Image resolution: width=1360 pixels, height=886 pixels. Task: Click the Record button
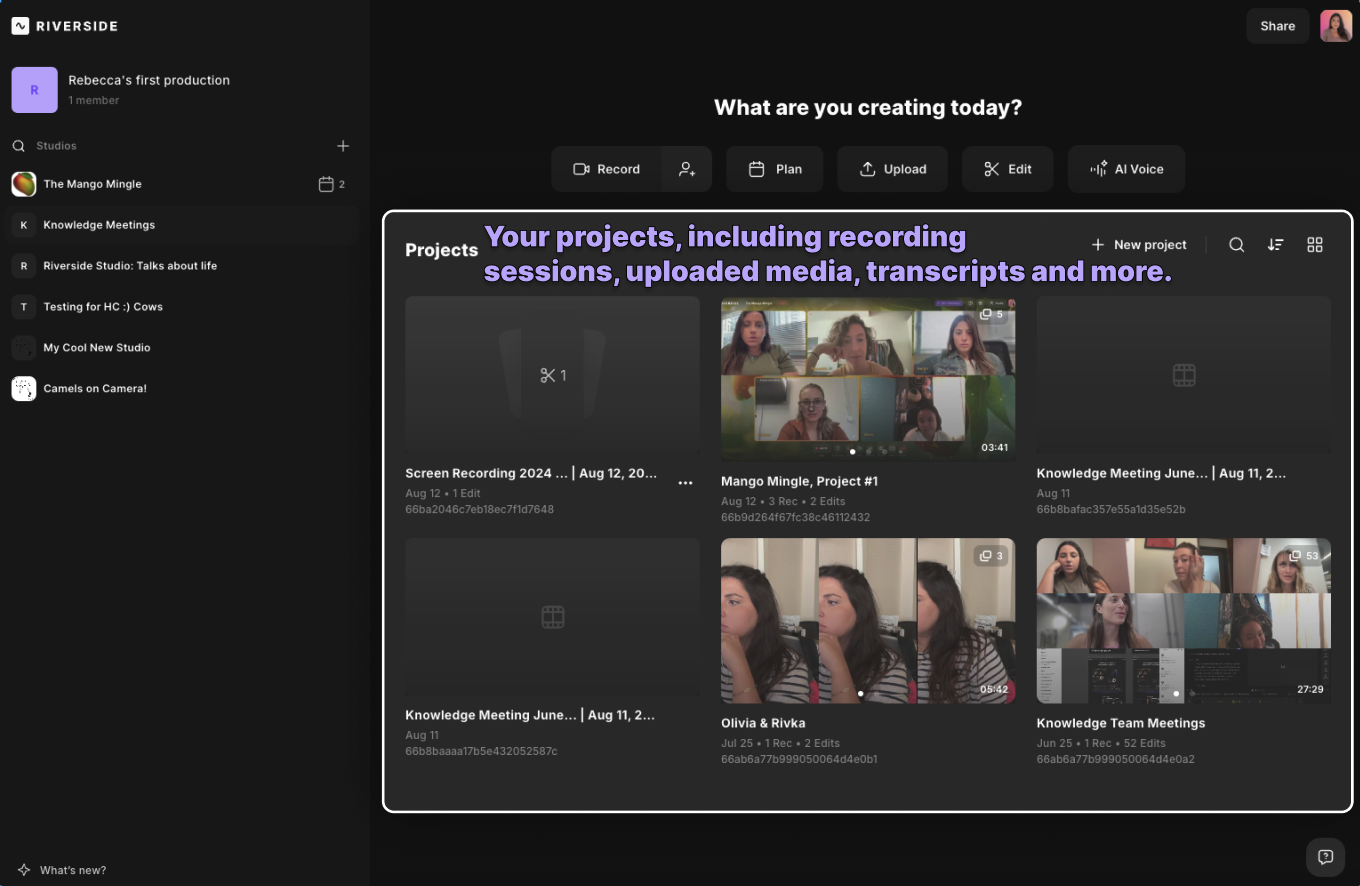pyautogui.click(x=607, y=169)
